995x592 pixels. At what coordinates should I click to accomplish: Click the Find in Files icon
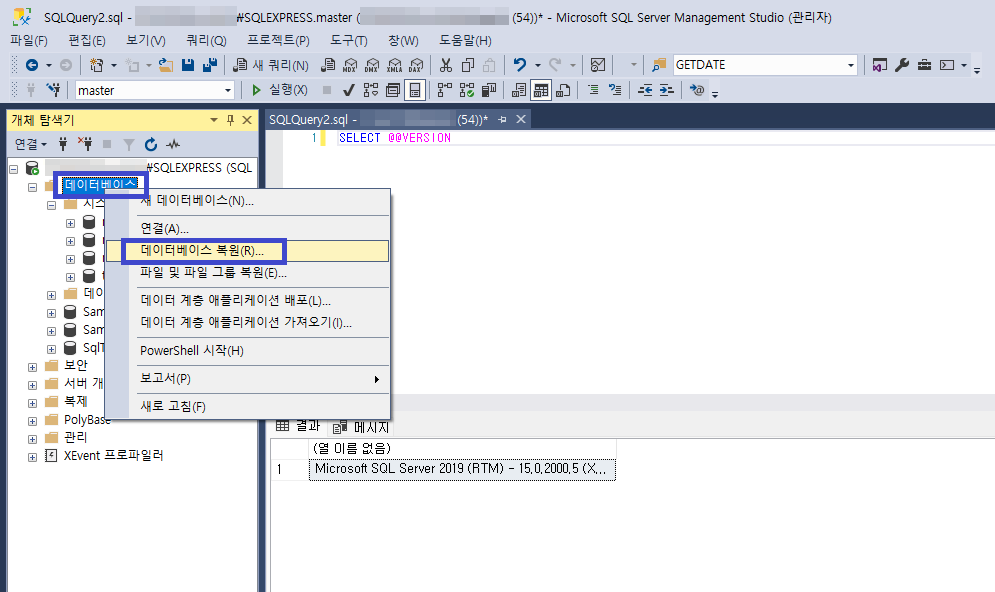point(659,65)
